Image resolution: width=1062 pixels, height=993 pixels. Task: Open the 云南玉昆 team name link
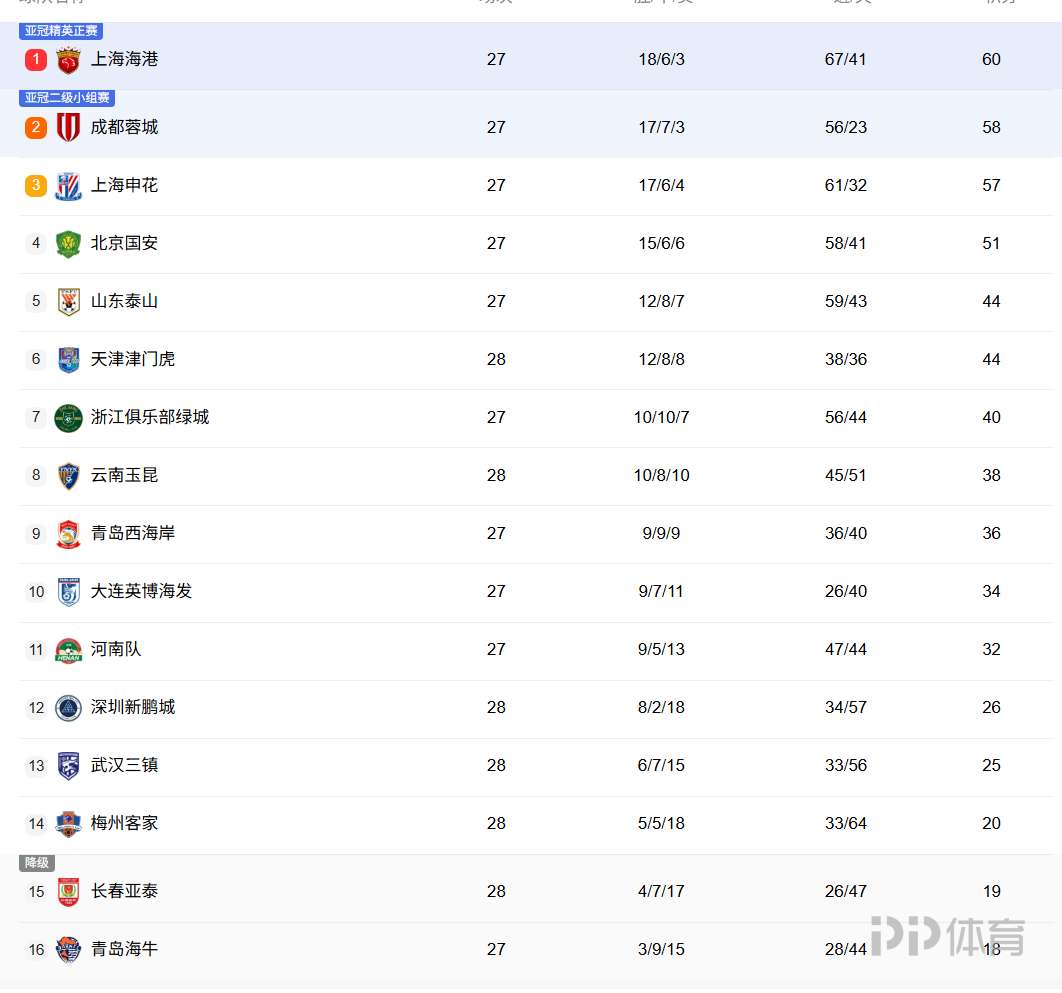(x=124, y=475)
